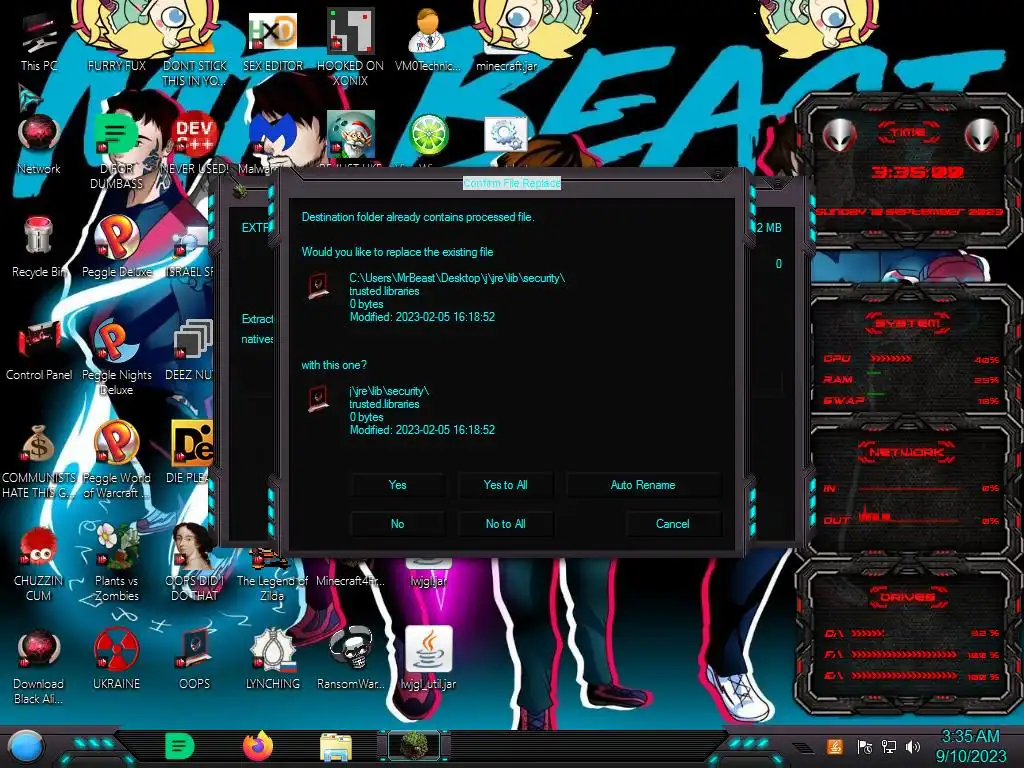Open Recycle Bin

coord(39,247)
